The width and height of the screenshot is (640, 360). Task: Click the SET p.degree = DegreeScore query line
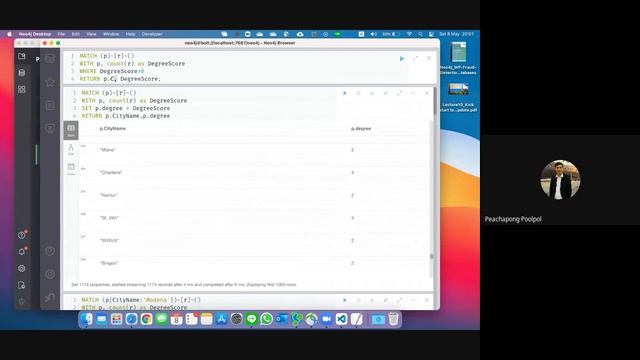pyautogui.click(x=126, y=108)
